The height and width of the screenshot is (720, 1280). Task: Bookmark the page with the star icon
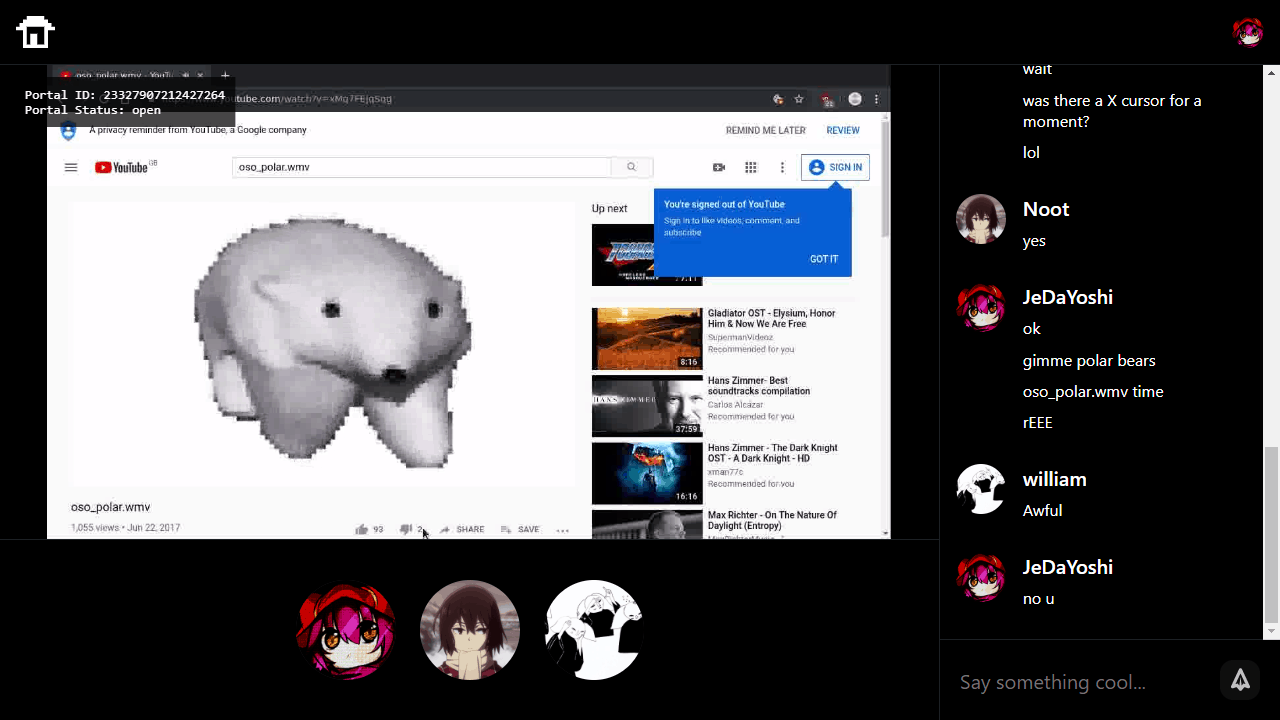[799, 99]
